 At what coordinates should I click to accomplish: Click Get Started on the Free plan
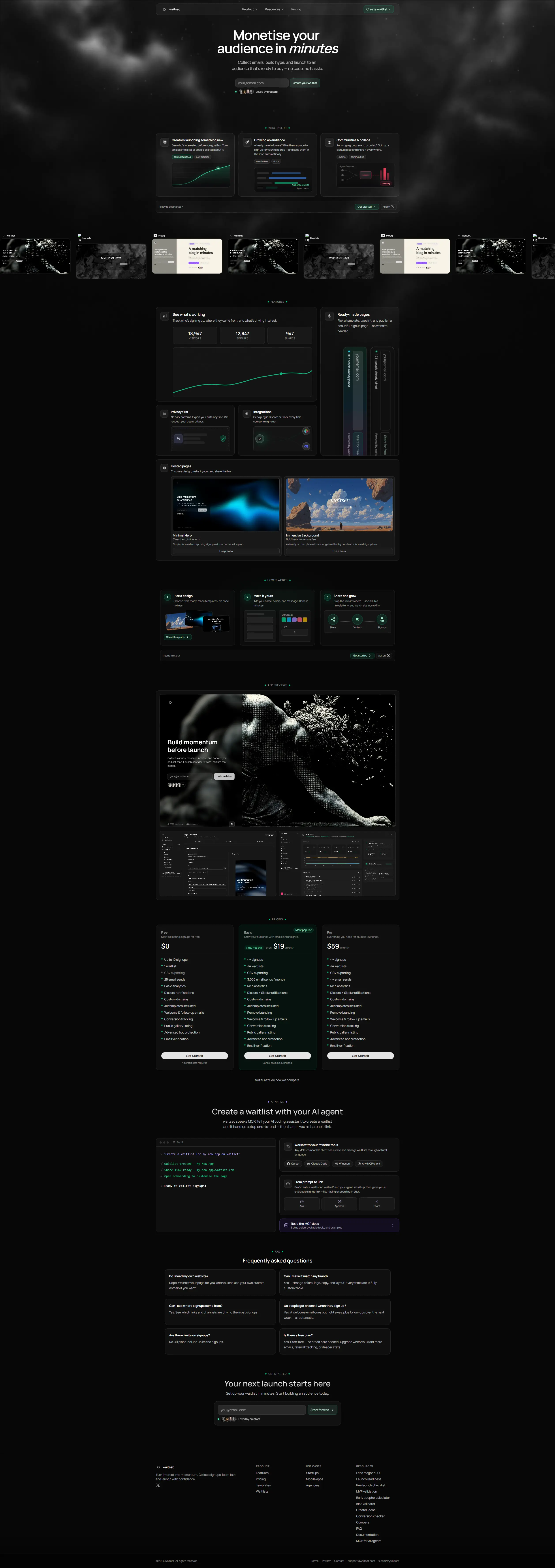tap(194, 1056)
